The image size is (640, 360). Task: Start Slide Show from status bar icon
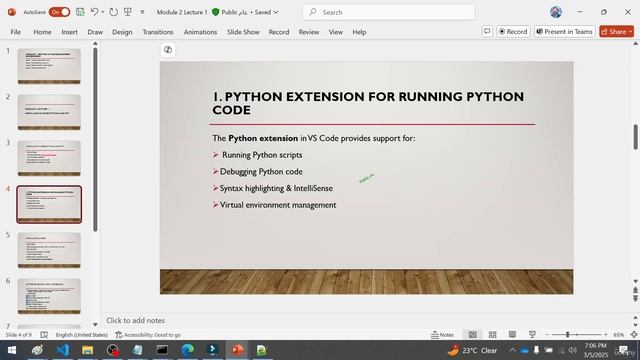tap(532, 335)
